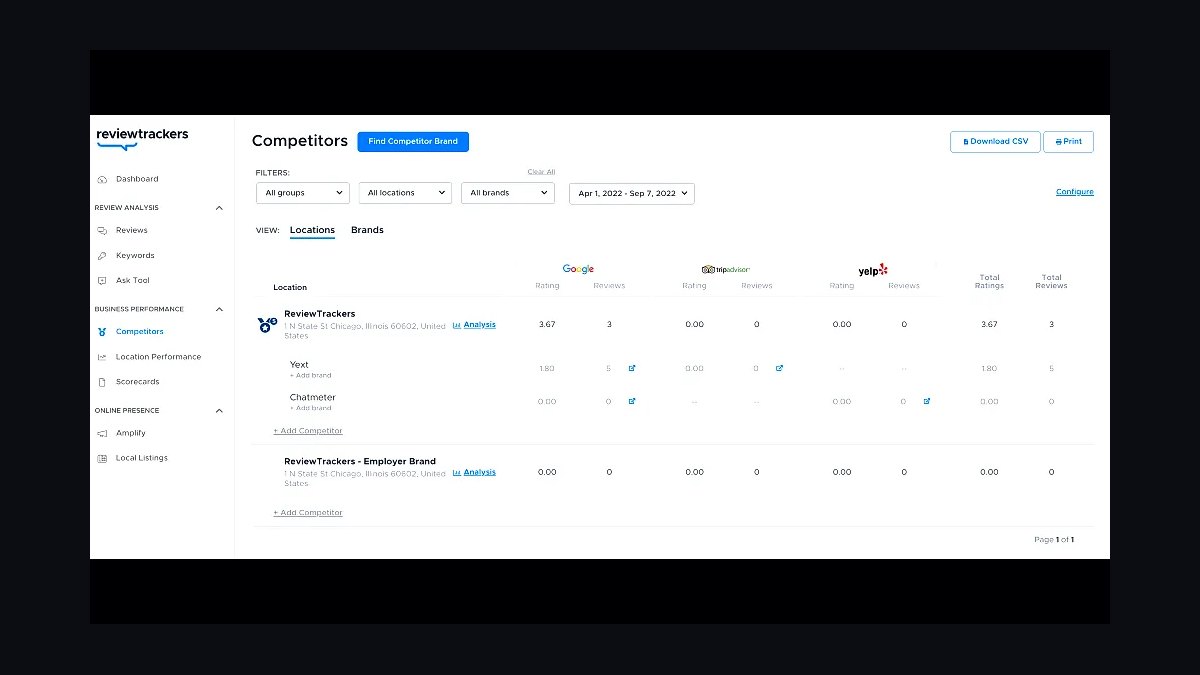Screen dimensions: 1200x675
Task: Collapse the Business Performance section
Action: point(219,309)
